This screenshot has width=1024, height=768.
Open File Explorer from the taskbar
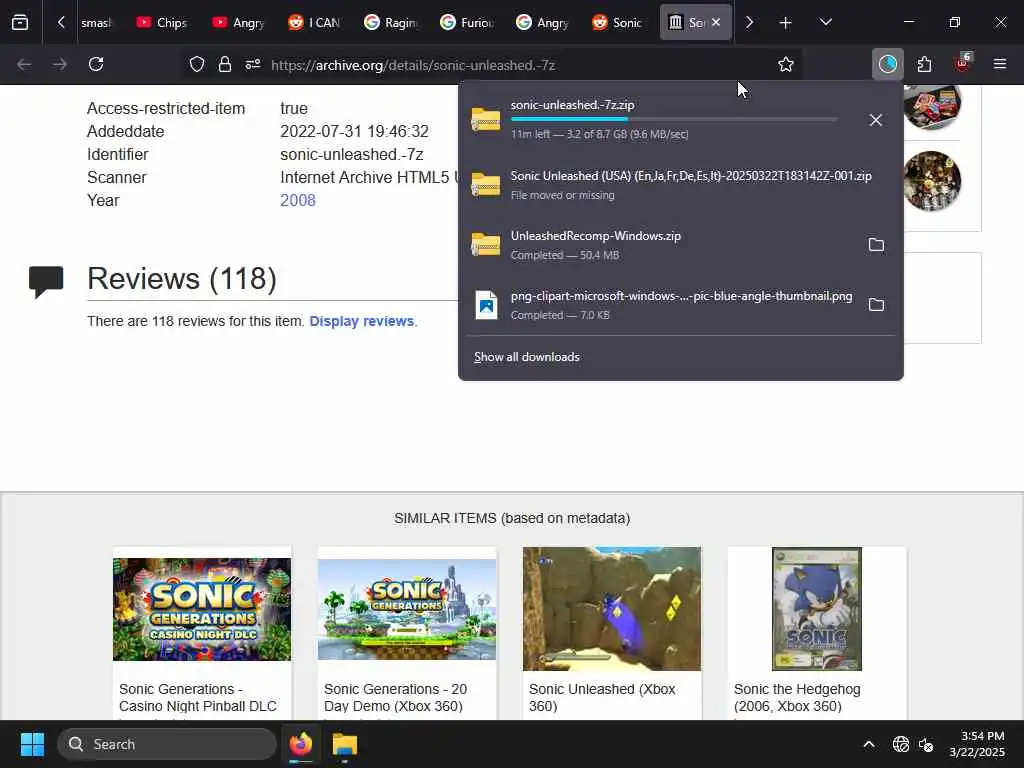[345, 744]
